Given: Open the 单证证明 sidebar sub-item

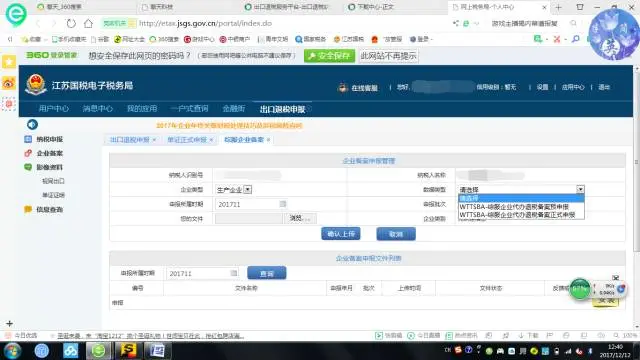Looking at the screenshot, I should [x=53, y=195].
